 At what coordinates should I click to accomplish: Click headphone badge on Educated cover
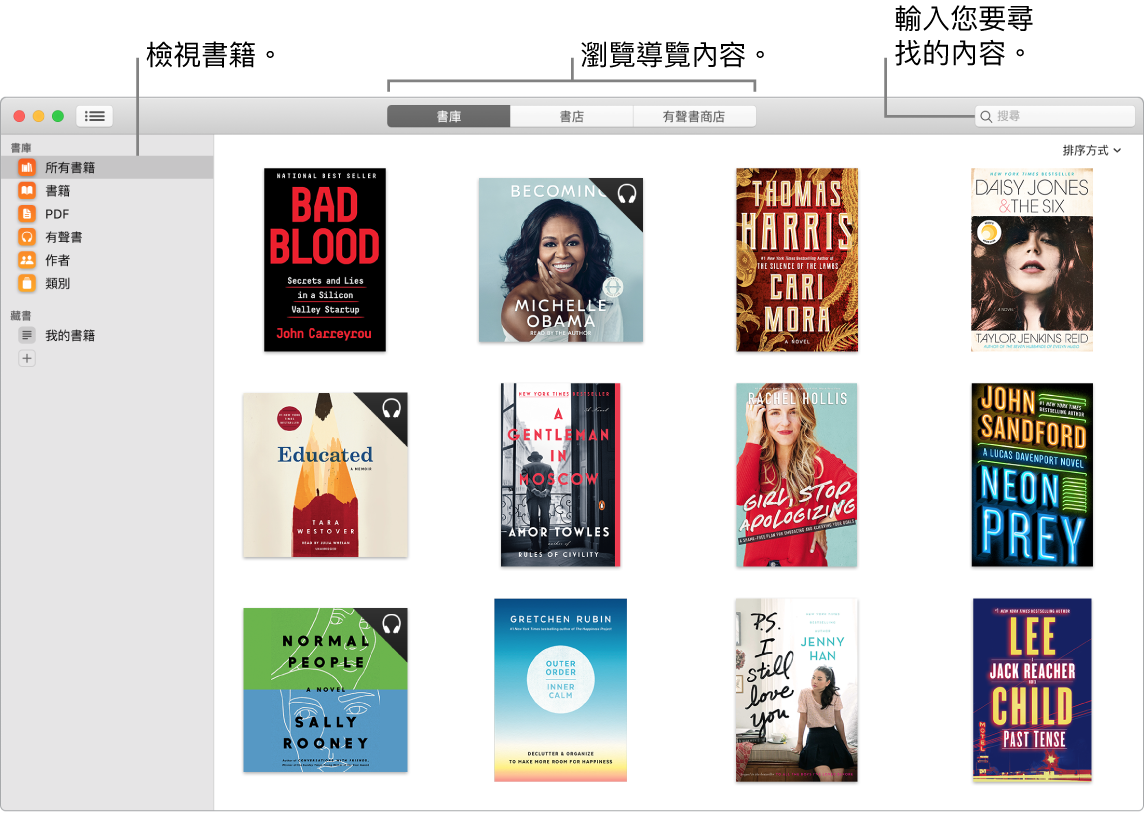(392, 408)
